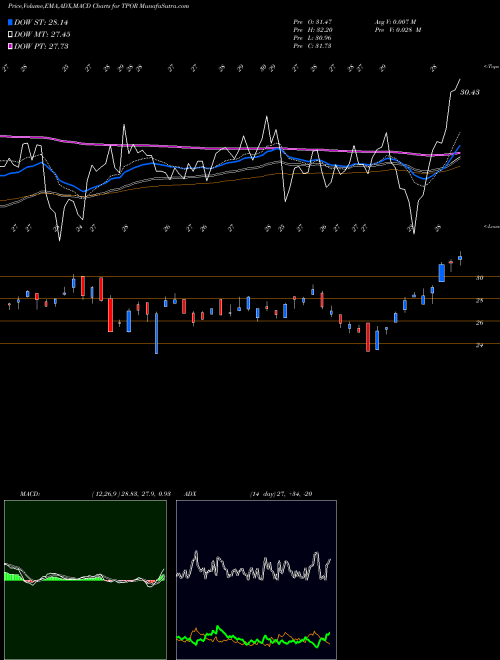Screen dimensions: 500x660
Task: Open the green MACD indicator chart
Action: (x=85, y=580)
